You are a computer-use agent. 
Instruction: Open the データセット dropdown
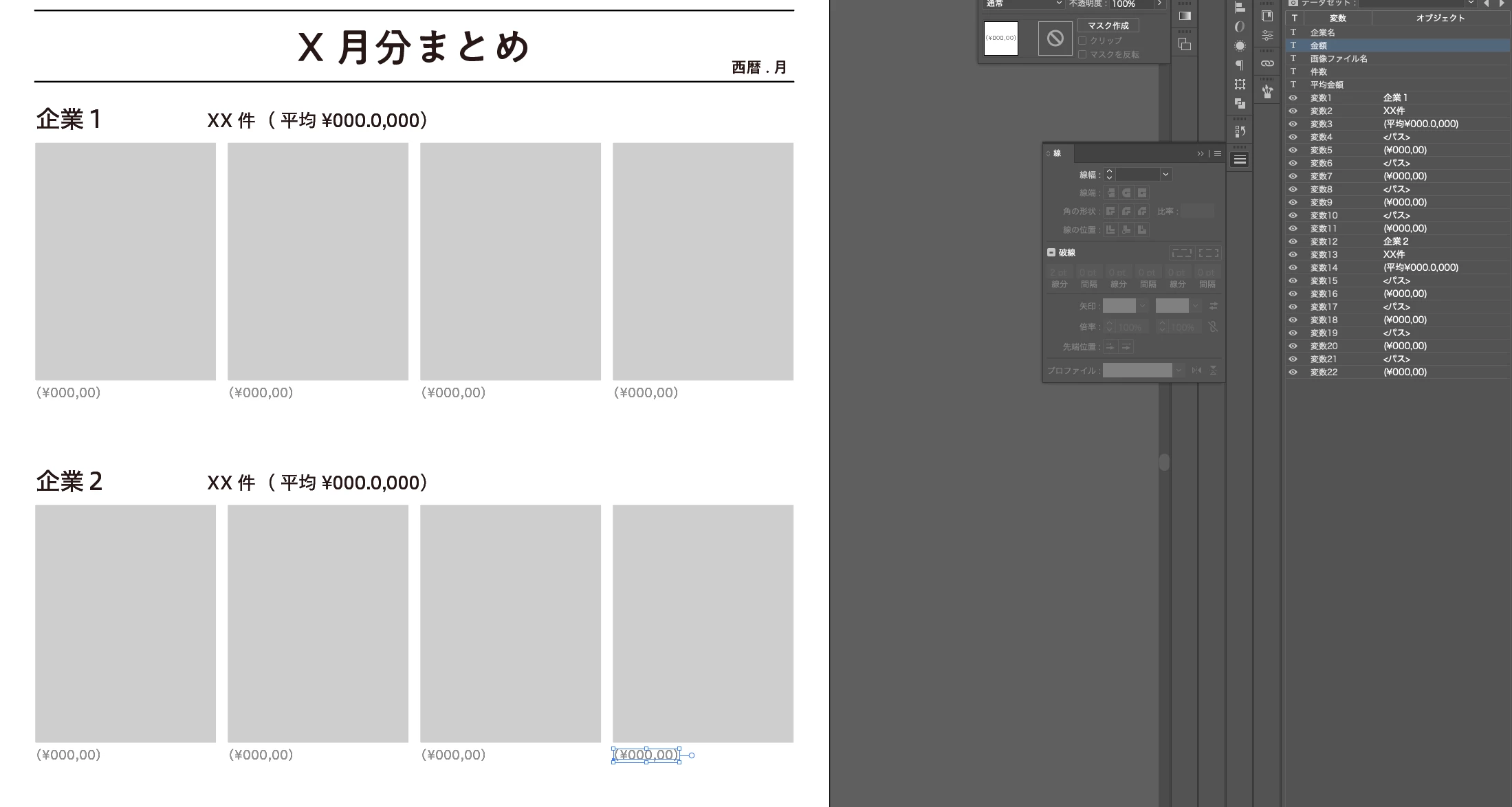[x=1470, y=3]
